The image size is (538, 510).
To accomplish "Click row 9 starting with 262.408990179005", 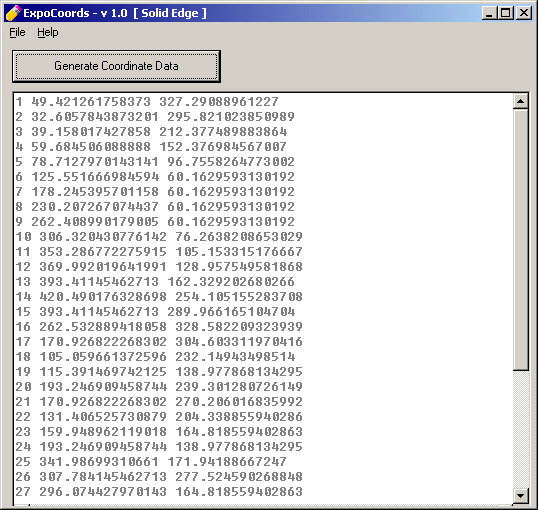I will coord(155,222).
